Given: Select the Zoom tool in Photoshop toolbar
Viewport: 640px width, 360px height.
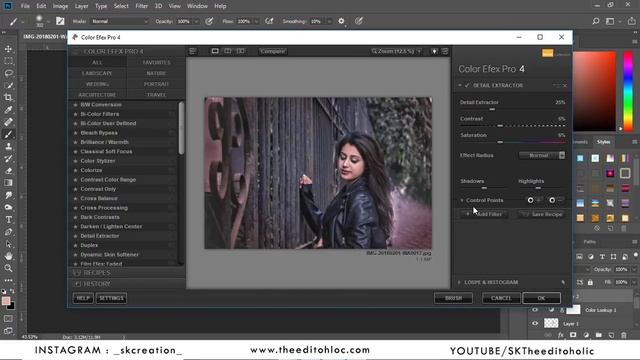Looking at the screenshot, I should 8,268.
